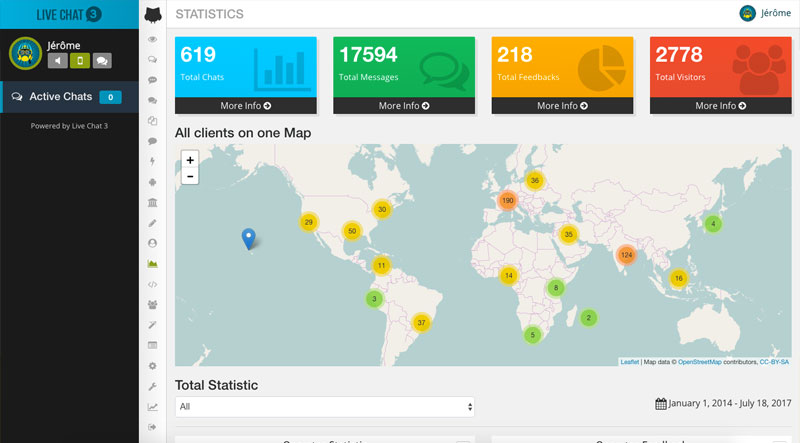Click More Info under Total Chats
800x443 pixels.
pyautogui.click(x=245, y=105)
